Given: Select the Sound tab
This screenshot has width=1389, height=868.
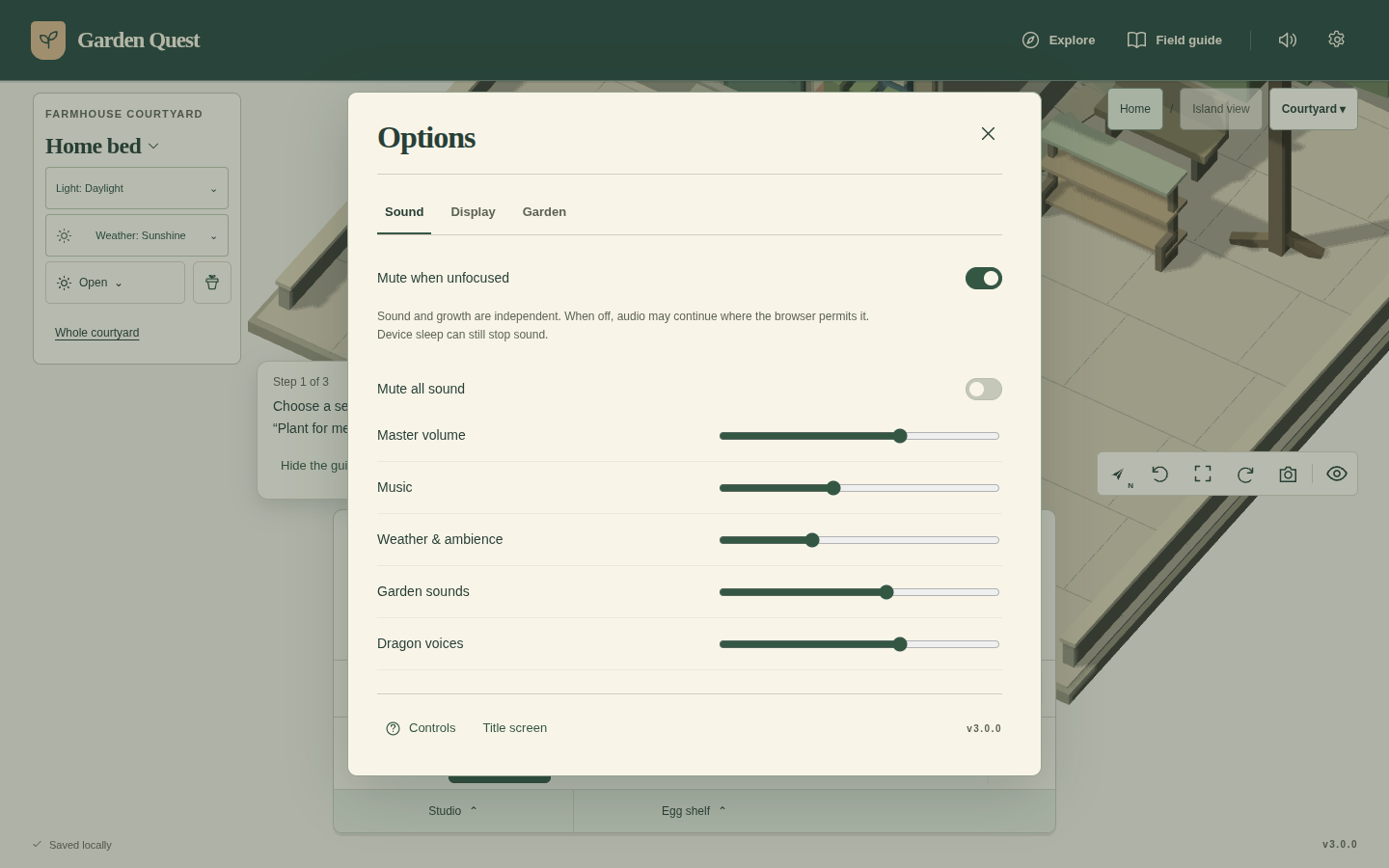Looking at the screenshot, I should point(404,212).
